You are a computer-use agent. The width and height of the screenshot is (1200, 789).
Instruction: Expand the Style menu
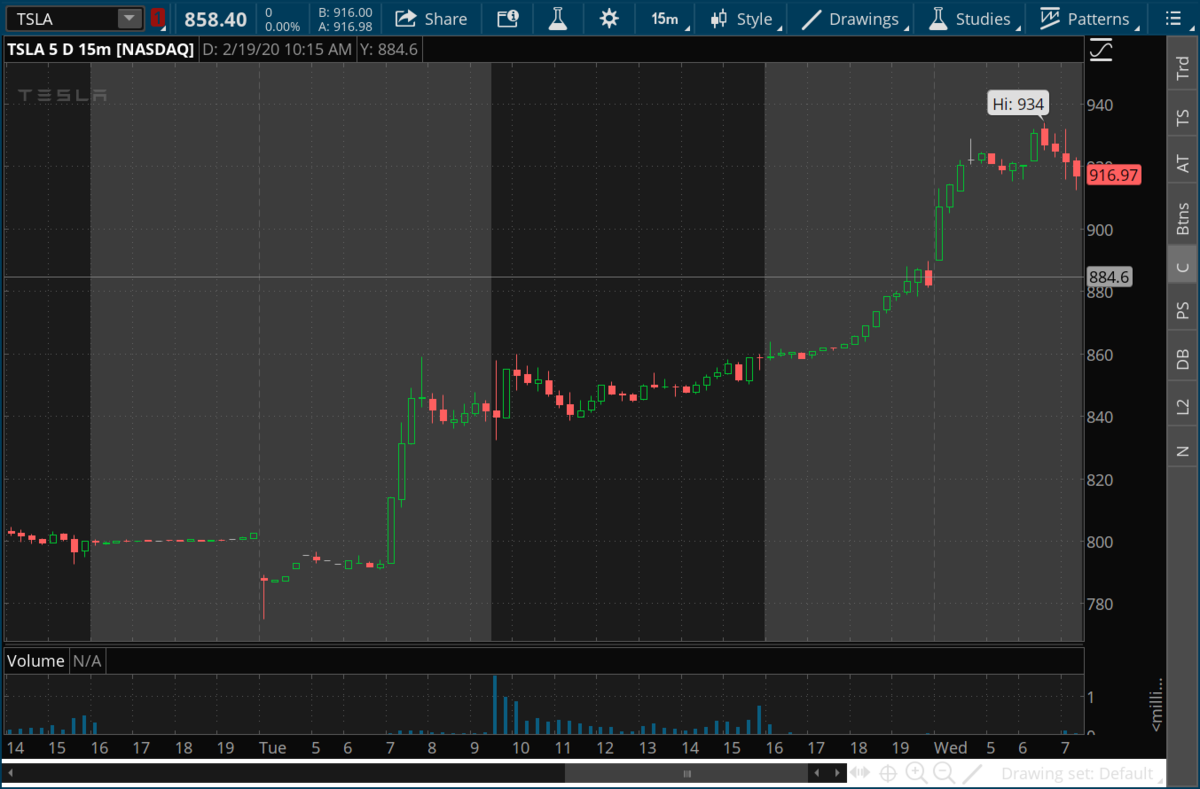point(745,19)
